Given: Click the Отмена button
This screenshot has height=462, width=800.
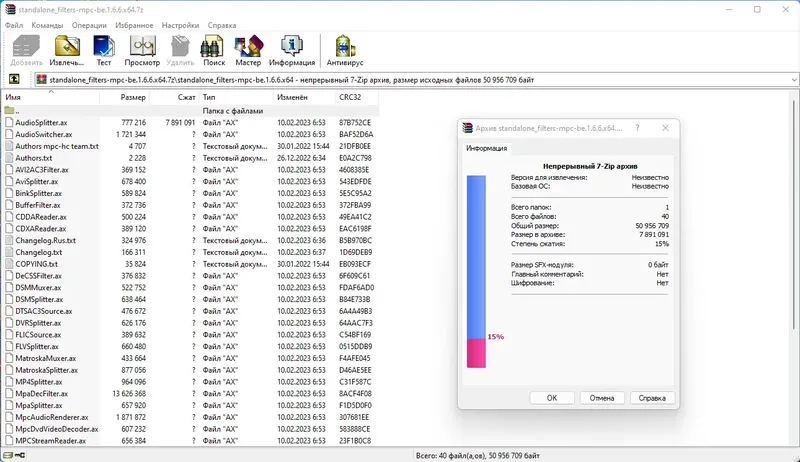Looking at the screenshot, I should [602, 398].
